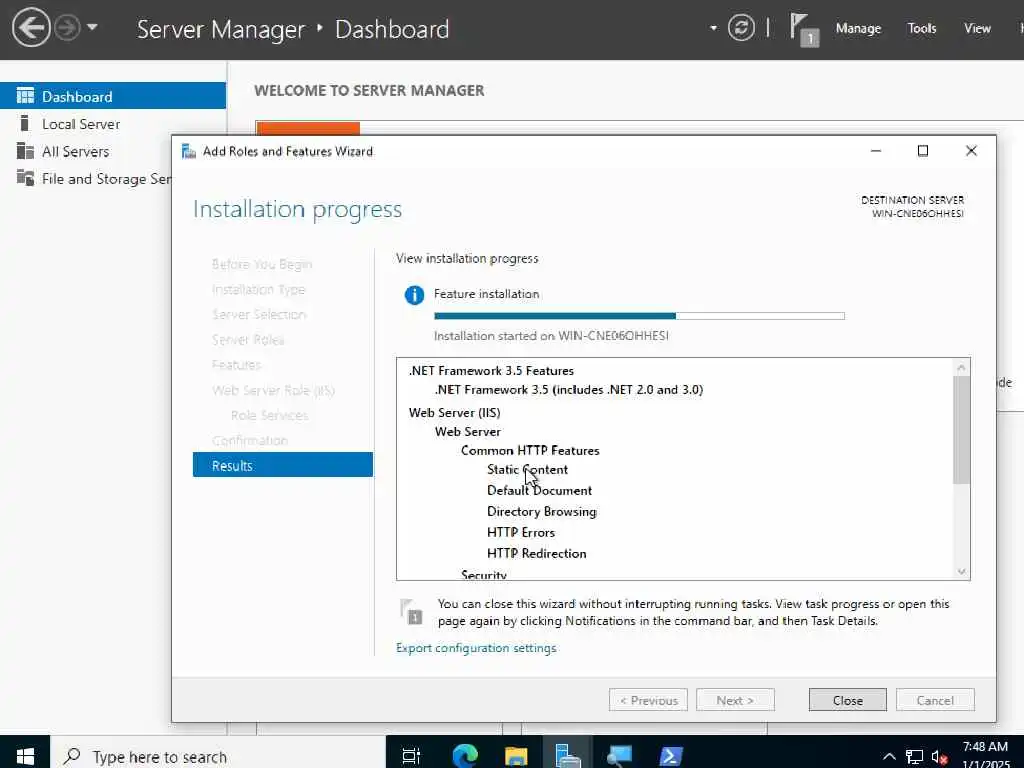Click 'Web Server (IIS)' in the list
The height and width of the screenshot is (768, 1024).
tap(455, 412)
